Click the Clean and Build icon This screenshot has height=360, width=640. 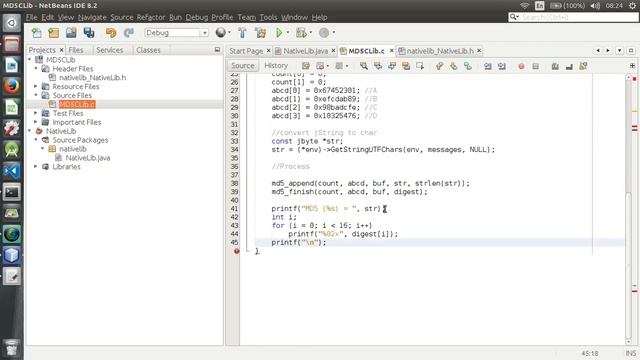tap(260, 33)
